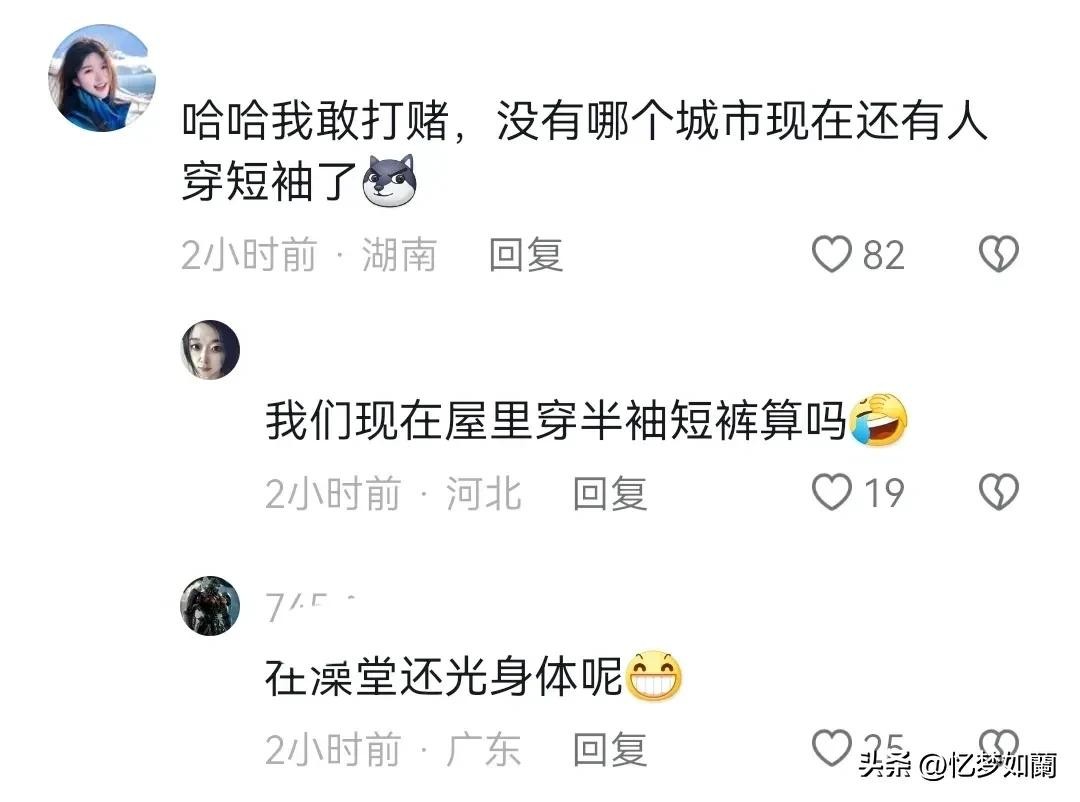The height and width of the screenshot is (802, 1080).
Task: Tap the laughing-crying emoji in Hebei reply
Action: click(x=879, y=420)
